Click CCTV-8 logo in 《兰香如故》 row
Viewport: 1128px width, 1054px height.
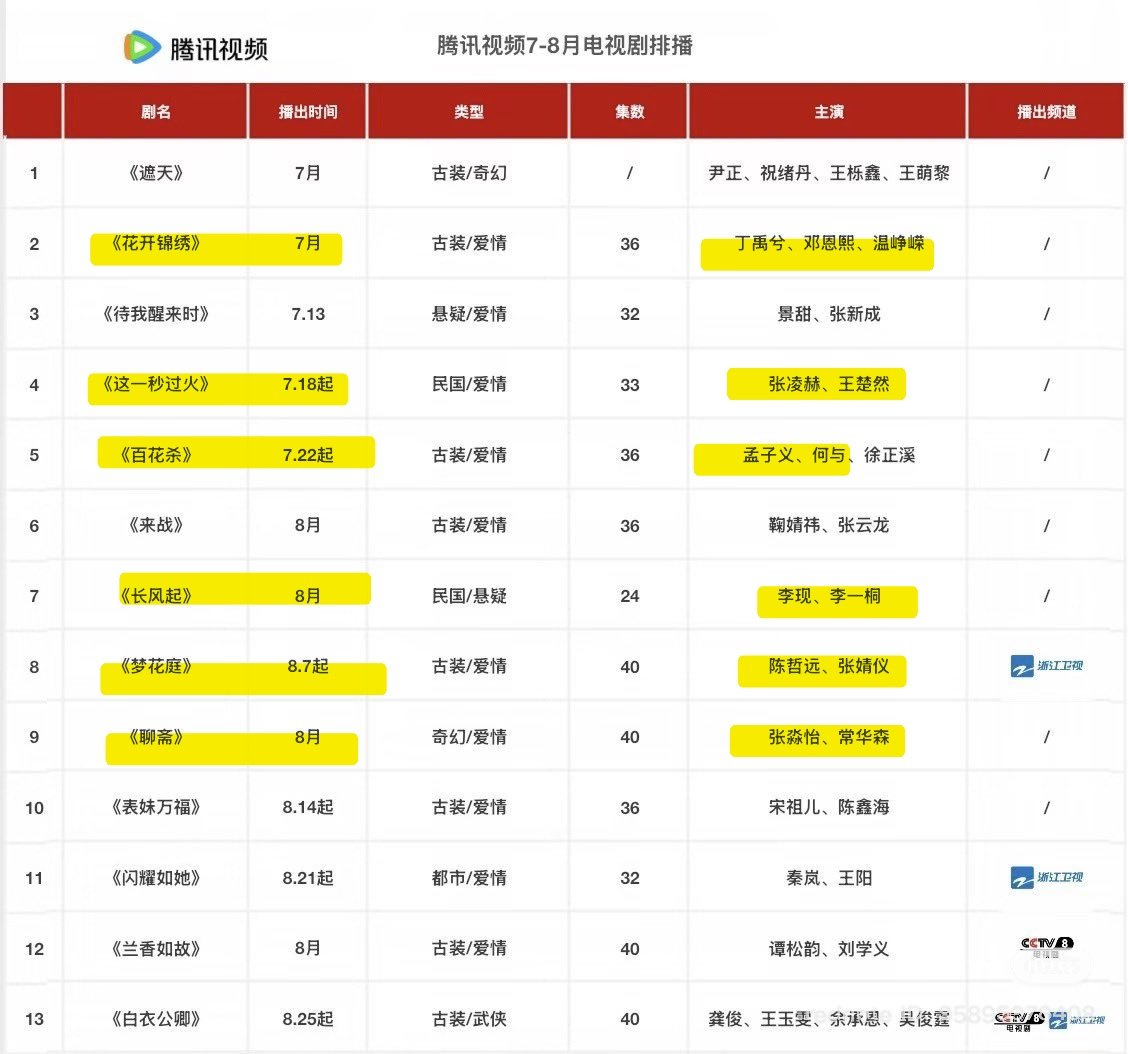click(x=1047, y=947)
